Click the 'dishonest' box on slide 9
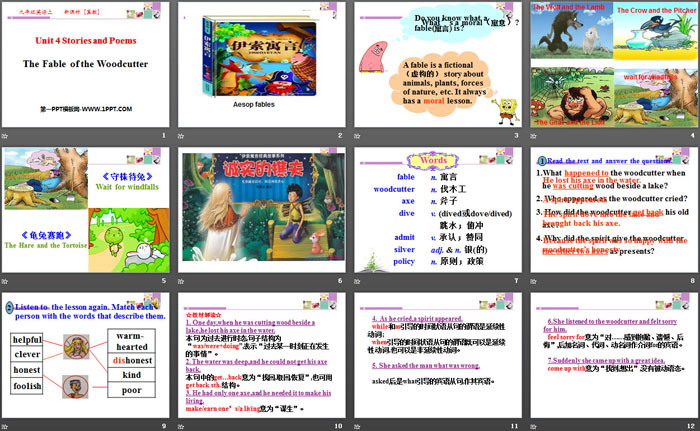The image size is (700, 431). click(132, 360)
